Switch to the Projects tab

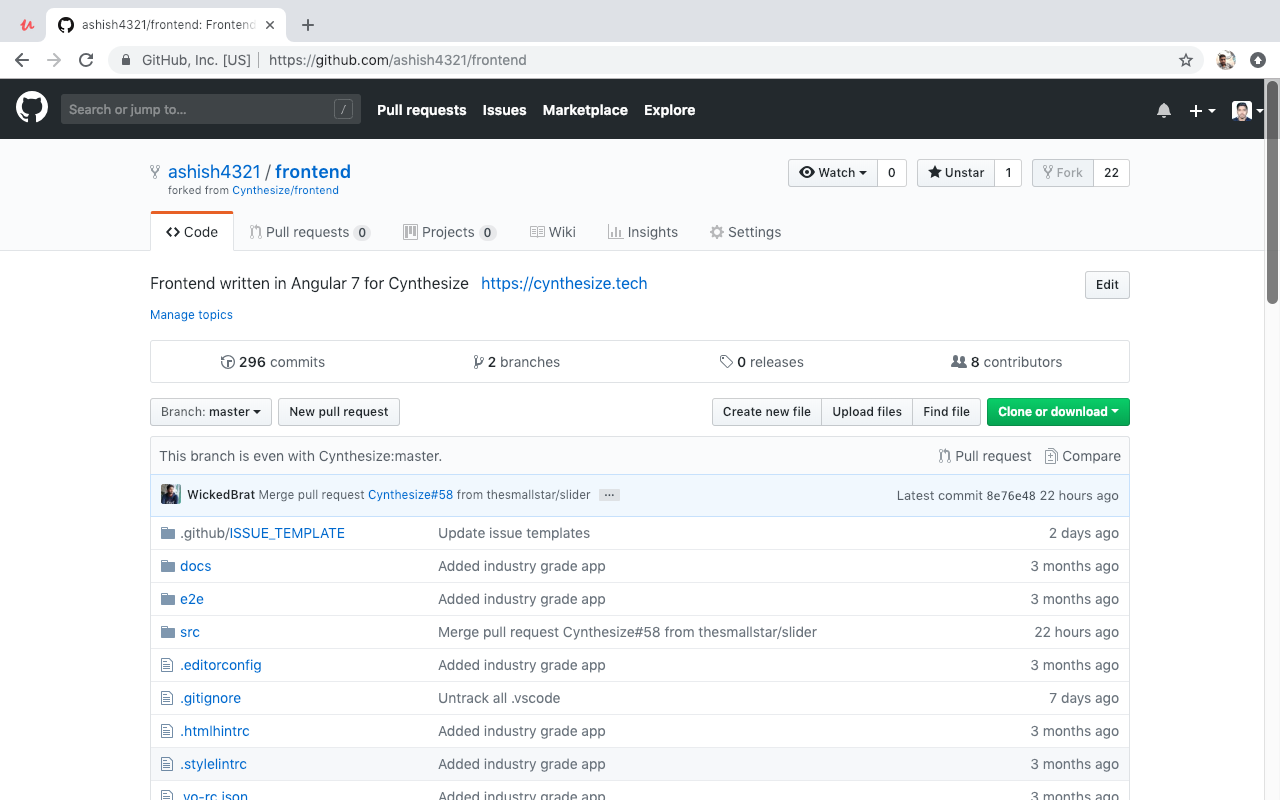[x=449, y=232]
